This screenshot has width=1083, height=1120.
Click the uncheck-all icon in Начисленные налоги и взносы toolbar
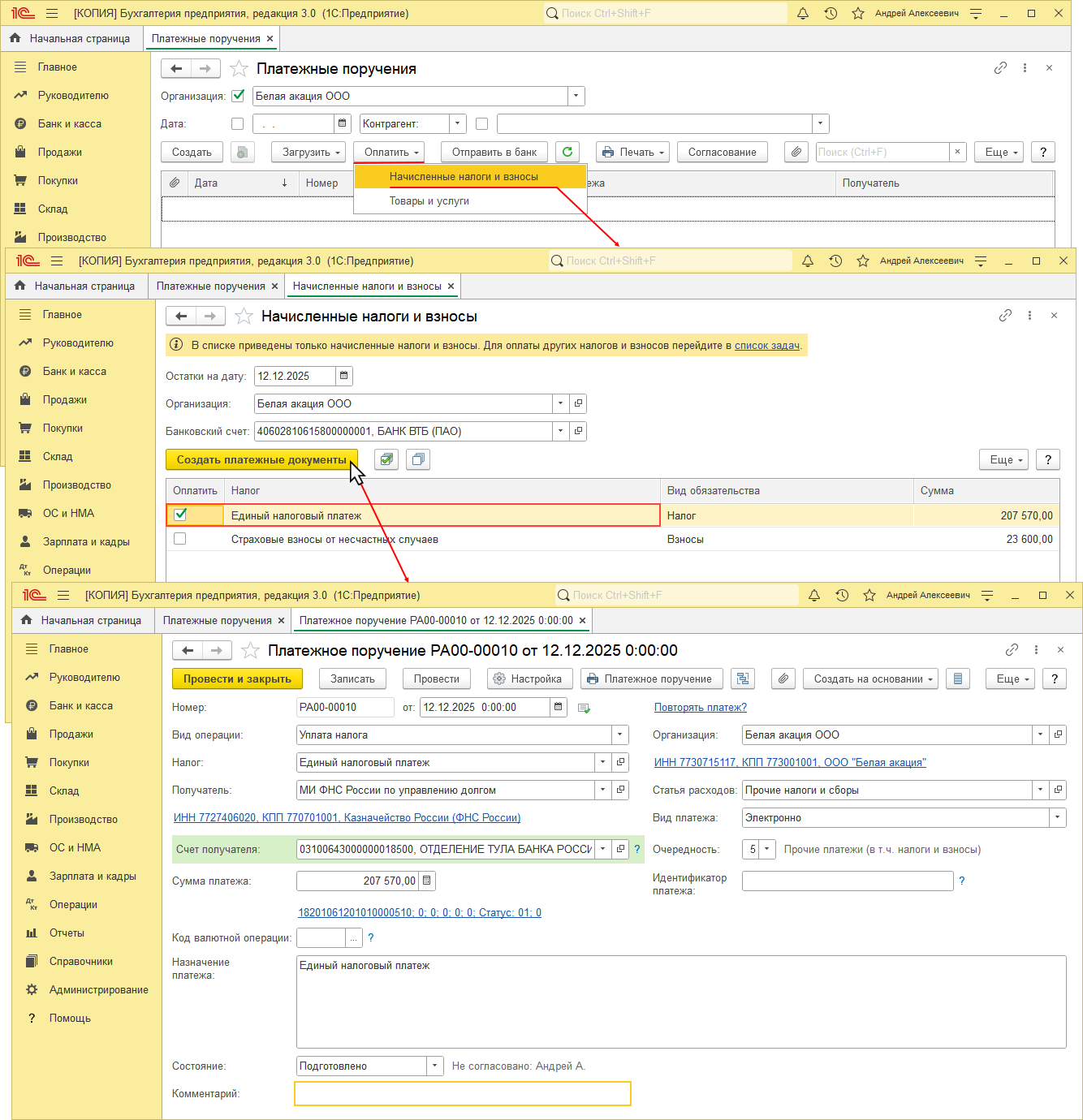[418, 459]
